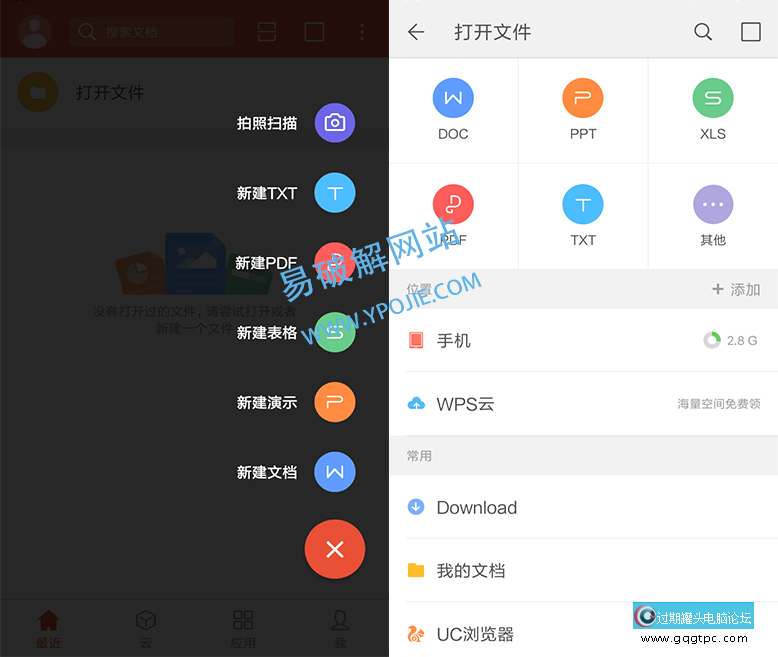Tap the search icon in 打开文件 header
The height and width of the screenshot is (657, 778).
click(703, 32)
